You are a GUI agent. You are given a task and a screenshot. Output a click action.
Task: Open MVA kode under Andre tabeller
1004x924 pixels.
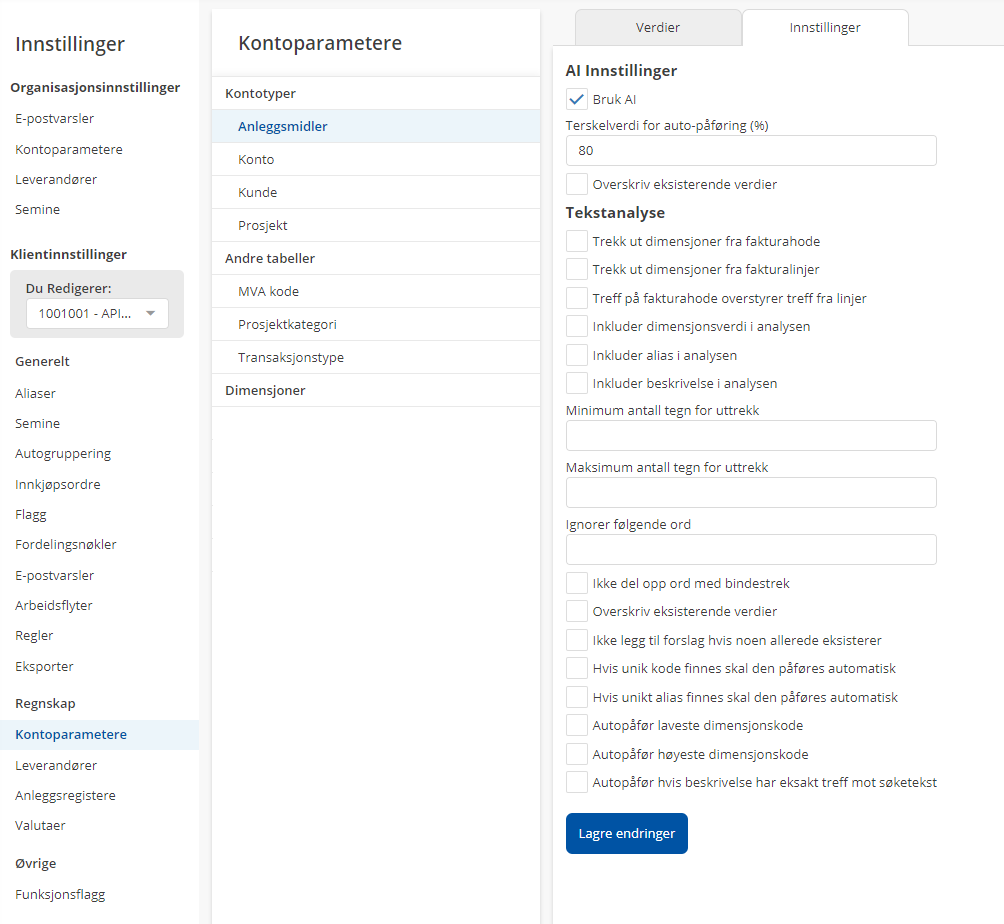coord(268,291)
